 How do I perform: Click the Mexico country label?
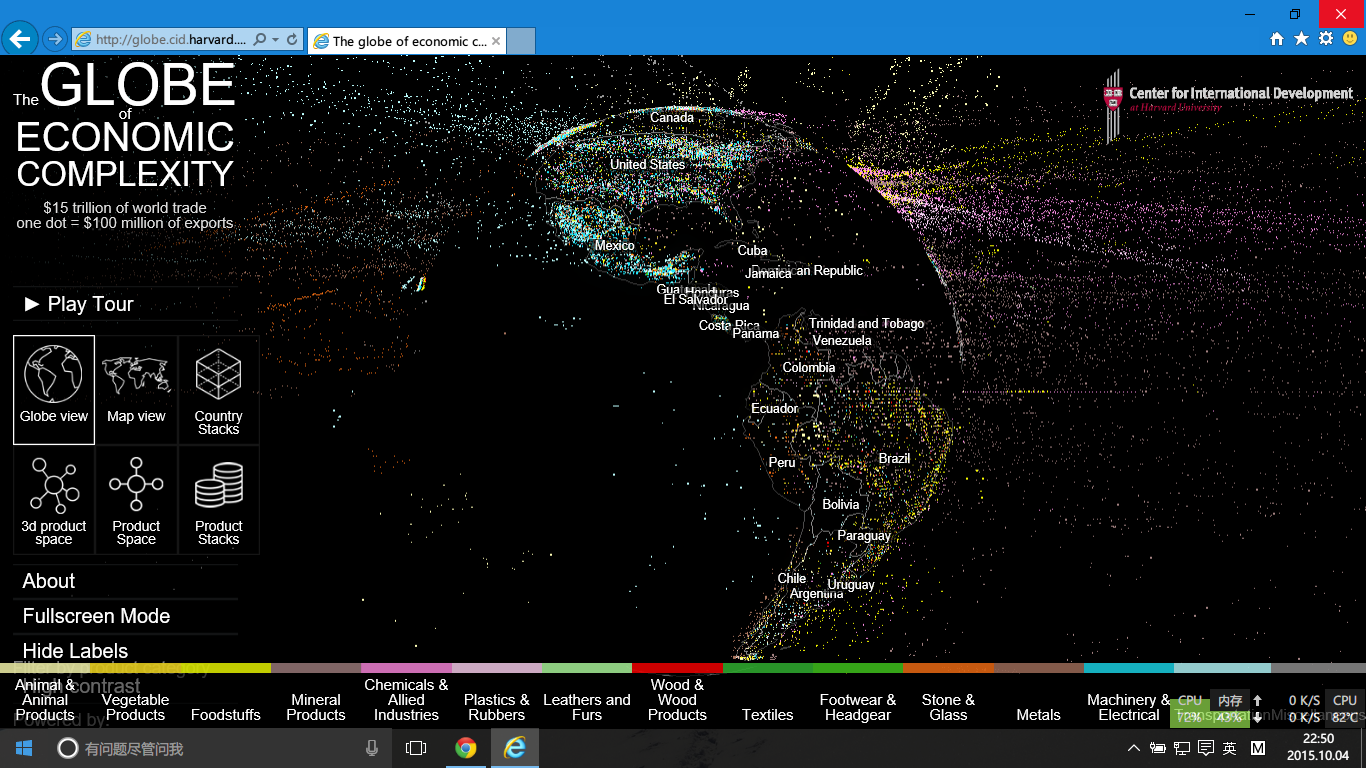[x=615, y=245]
